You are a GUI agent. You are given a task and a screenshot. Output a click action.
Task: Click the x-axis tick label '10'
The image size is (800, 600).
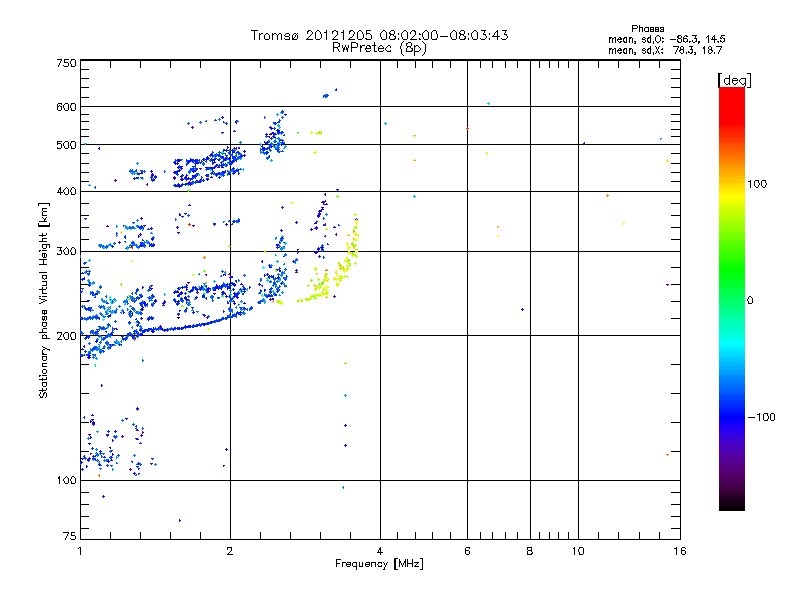pos(578,551)
